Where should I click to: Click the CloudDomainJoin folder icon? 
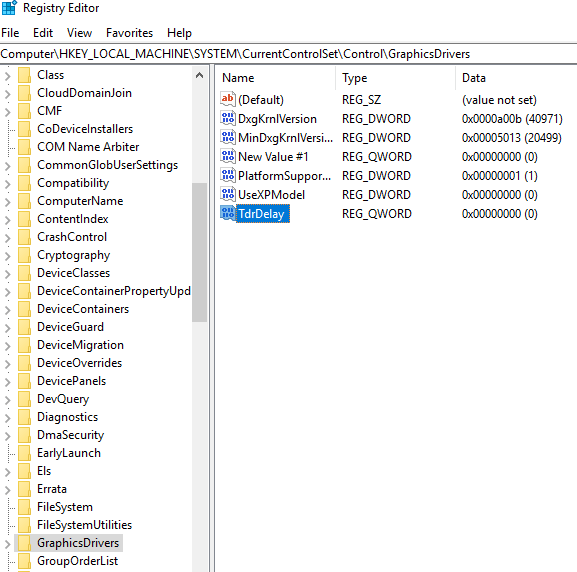25,93
